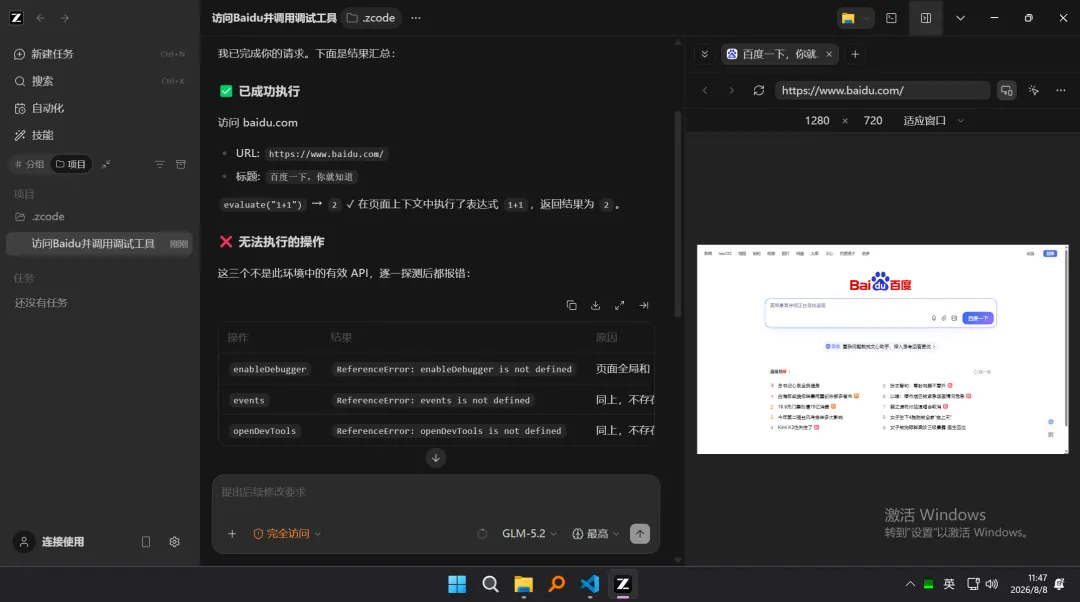
Task: Open the 自动化 automation page
Action: (x=99, y=108)
